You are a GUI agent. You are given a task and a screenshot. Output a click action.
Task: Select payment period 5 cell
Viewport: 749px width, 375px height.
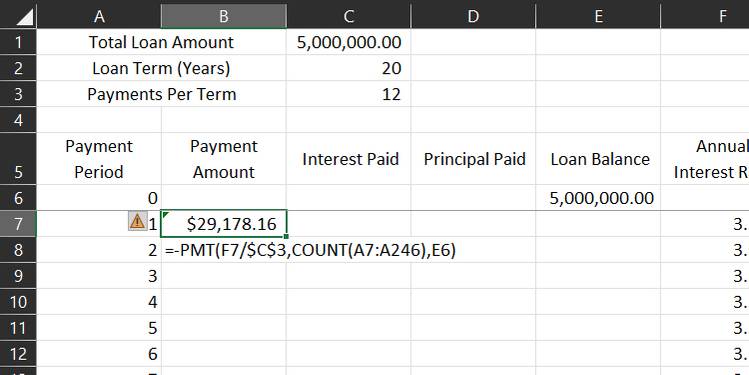[99, 328]
